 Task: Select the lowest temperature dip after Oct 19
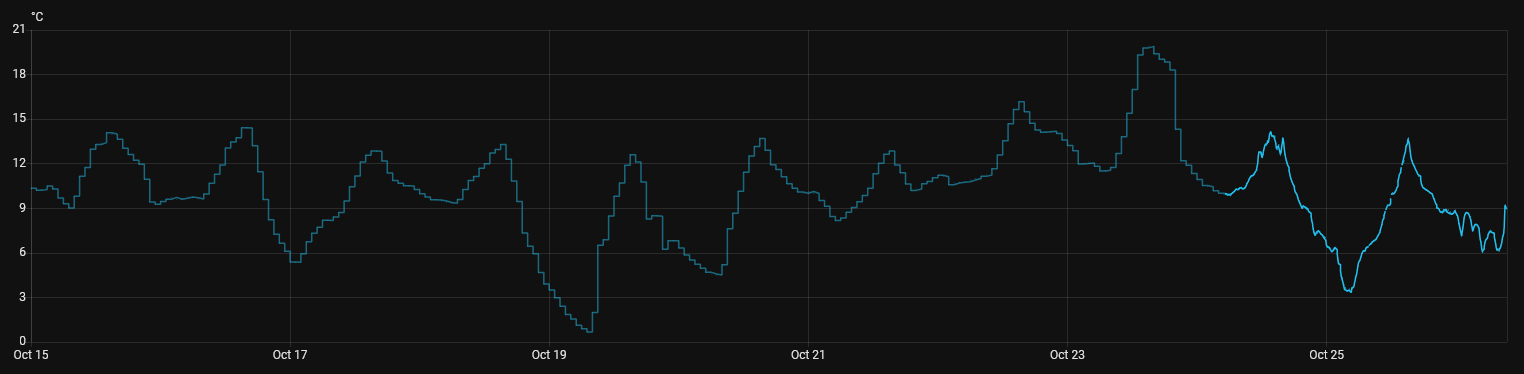590,331
